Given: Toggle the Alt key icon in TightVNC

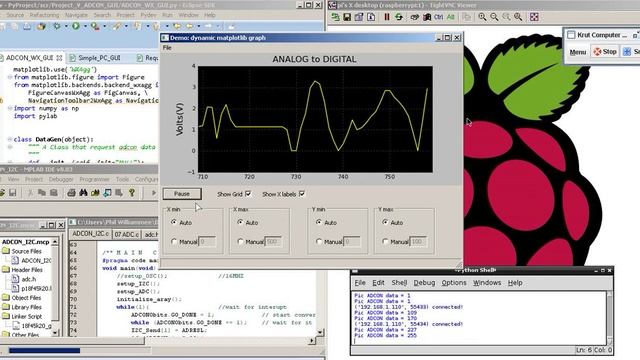Looking at the screenshot, I should [x=451, y=17].
